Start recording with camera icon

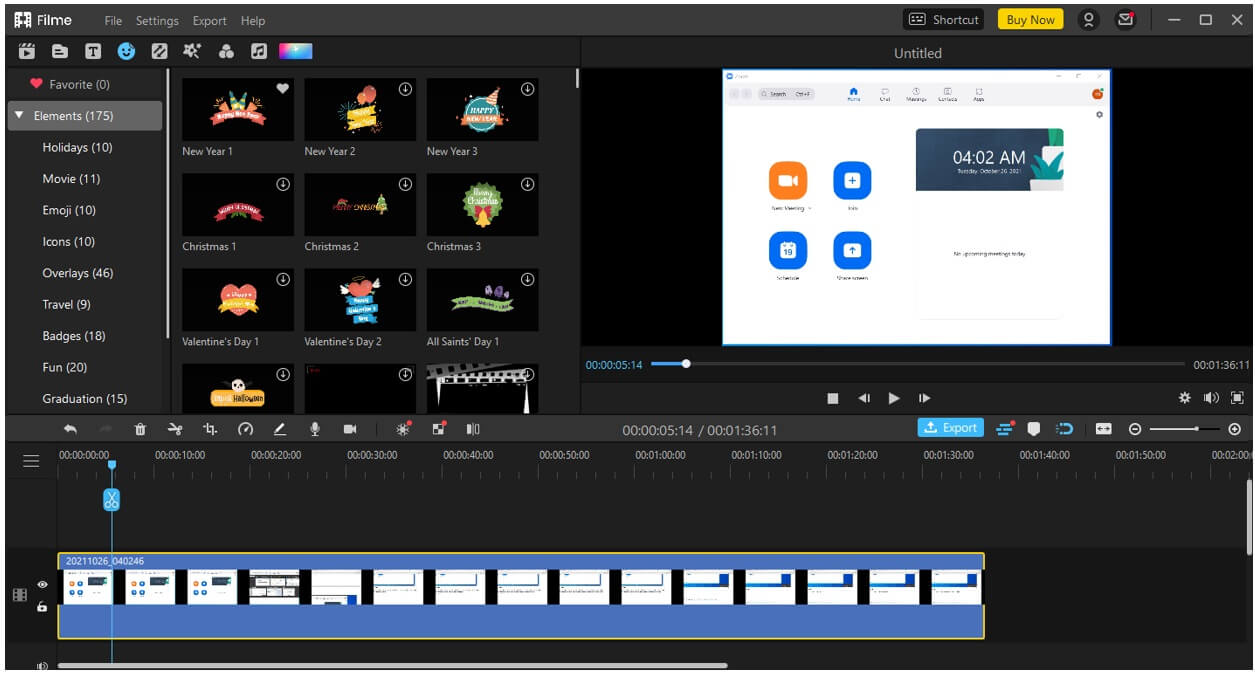(350, 429)
